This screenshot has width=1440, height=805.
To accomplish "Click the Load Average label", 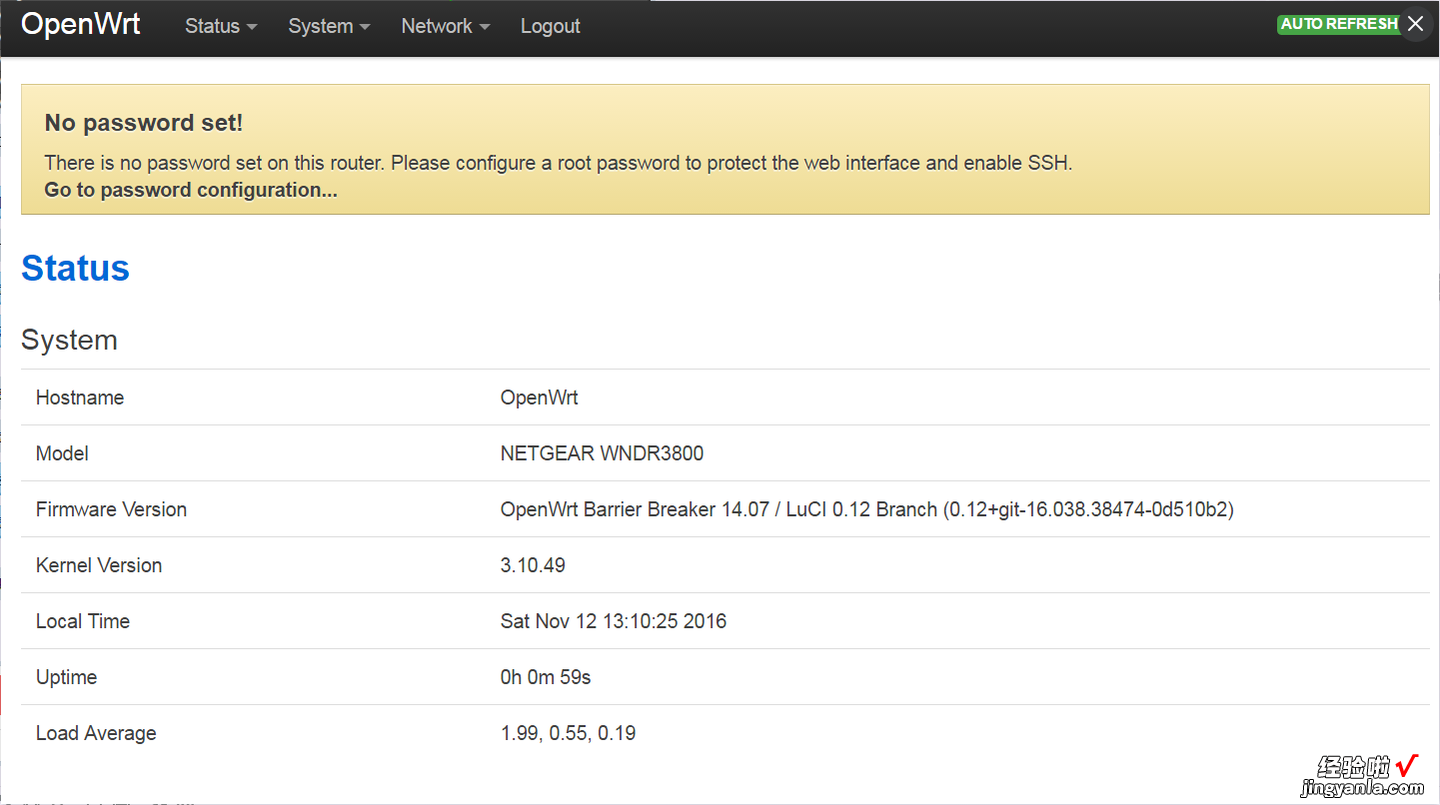I will pyautogui.click(x=96, y=733).
